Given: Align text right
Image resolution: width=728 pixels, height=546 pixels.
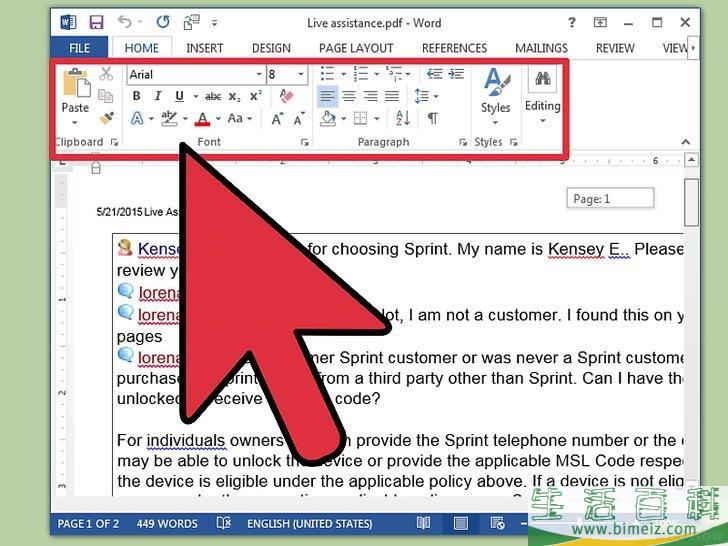Looking at the screenshot, I should click(370, 97).
